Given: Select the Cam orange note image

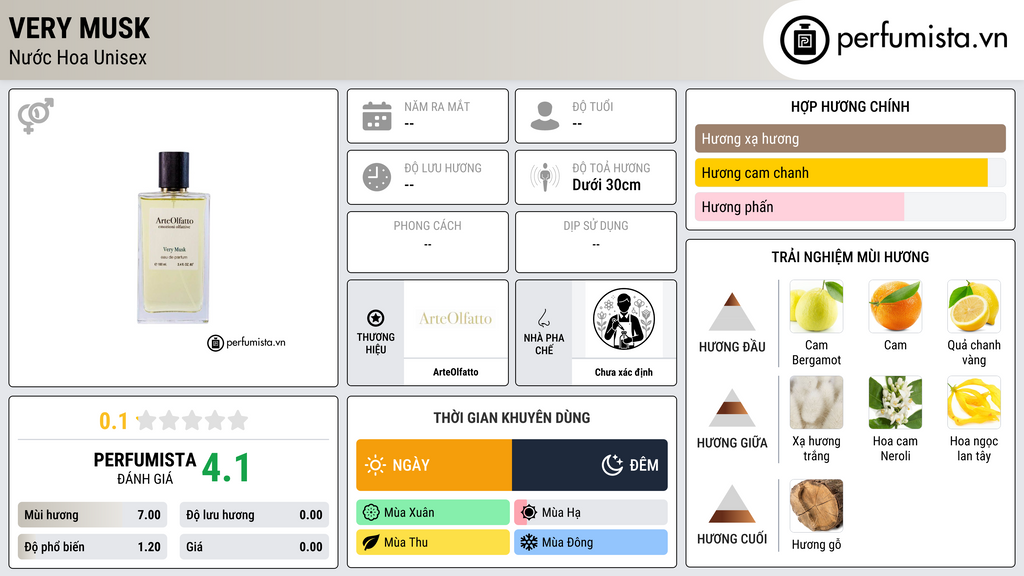Looking at the screenshot, I should 895,306.
